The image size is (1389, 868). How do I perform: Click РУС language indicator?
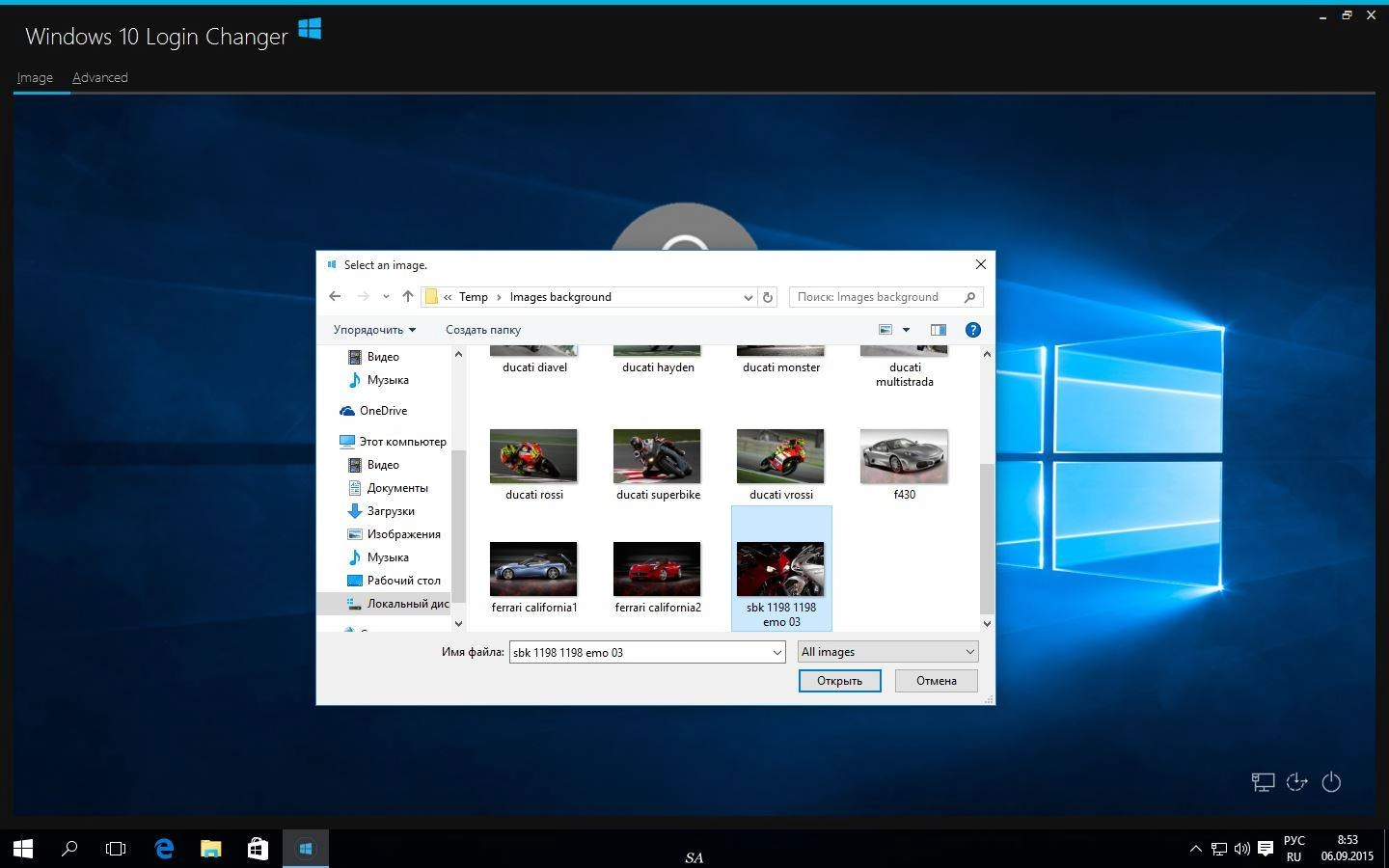click(x=1294, y=840)
